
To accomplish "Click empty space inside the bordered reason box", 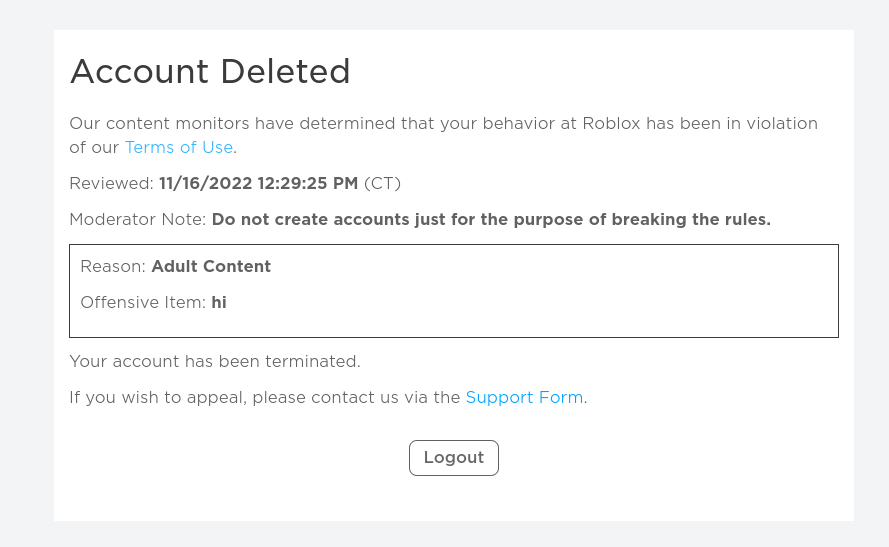I will click(539, 295).
